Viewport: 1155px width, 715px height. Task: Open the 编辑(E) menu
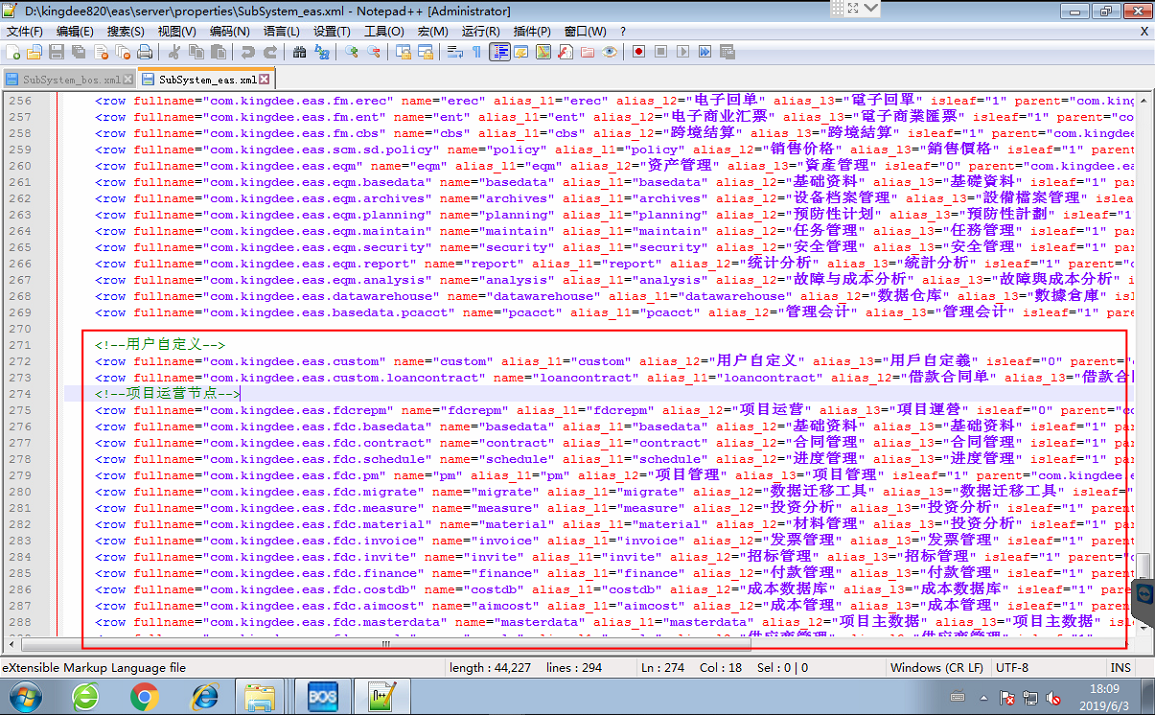click(74, 31)
